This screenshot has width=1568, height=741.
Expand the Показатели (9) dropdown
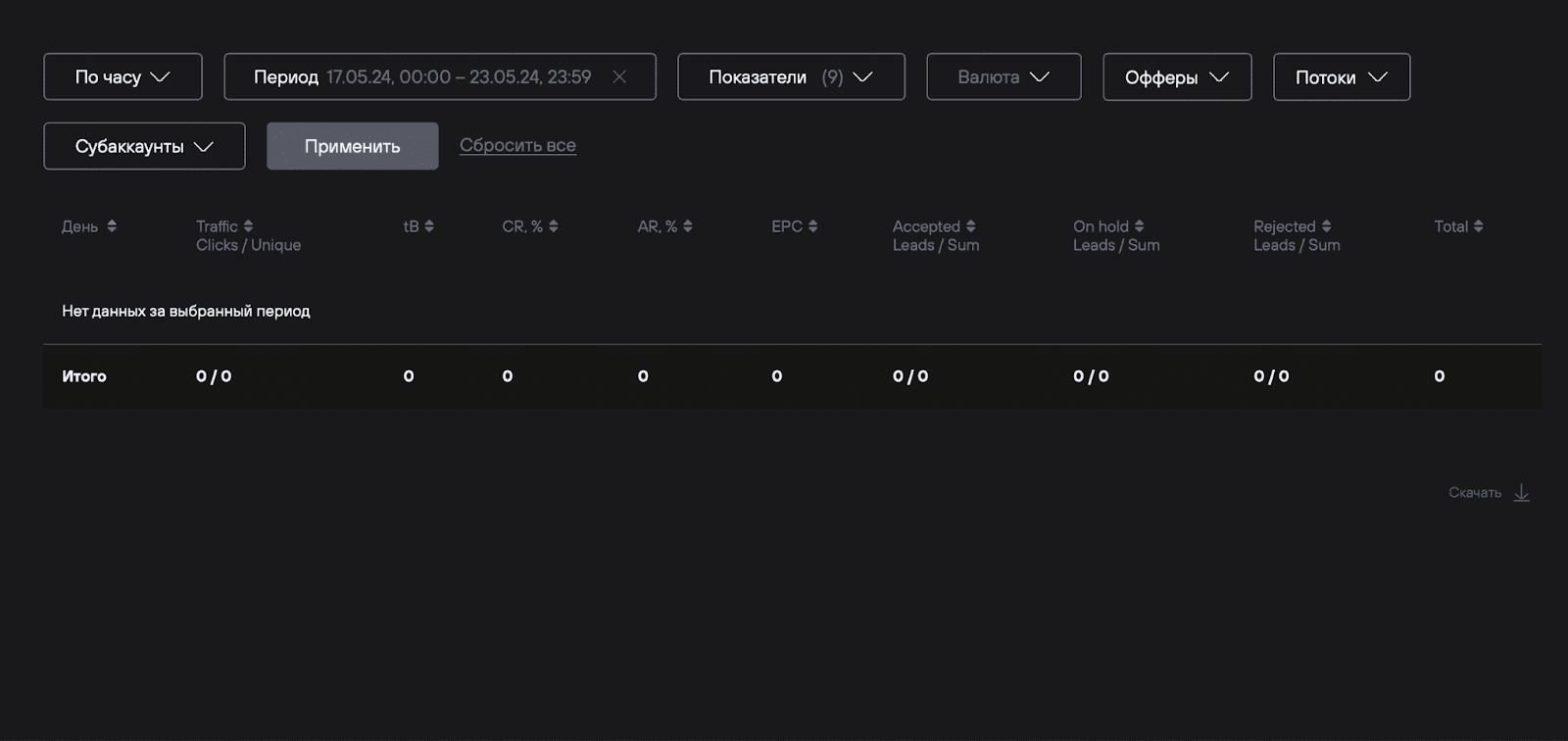coord(791,76)
